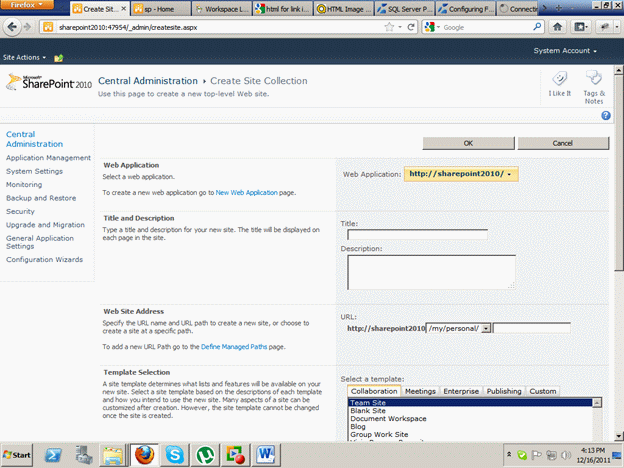Open Microsoft Word taskbar icon

coord(265,455)
